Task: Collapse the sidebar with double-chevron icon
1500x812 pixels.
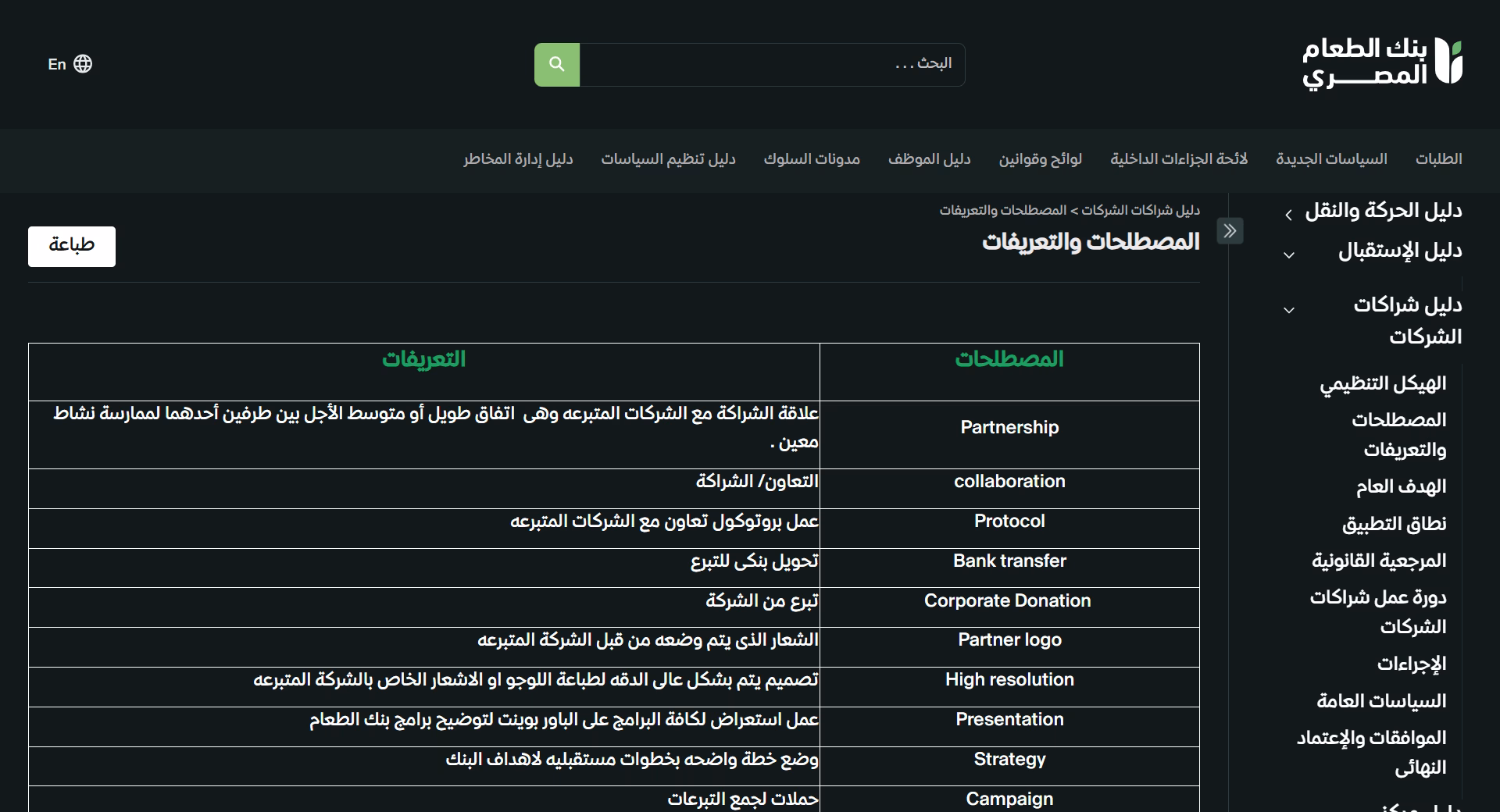Action: pos(1230,230)
